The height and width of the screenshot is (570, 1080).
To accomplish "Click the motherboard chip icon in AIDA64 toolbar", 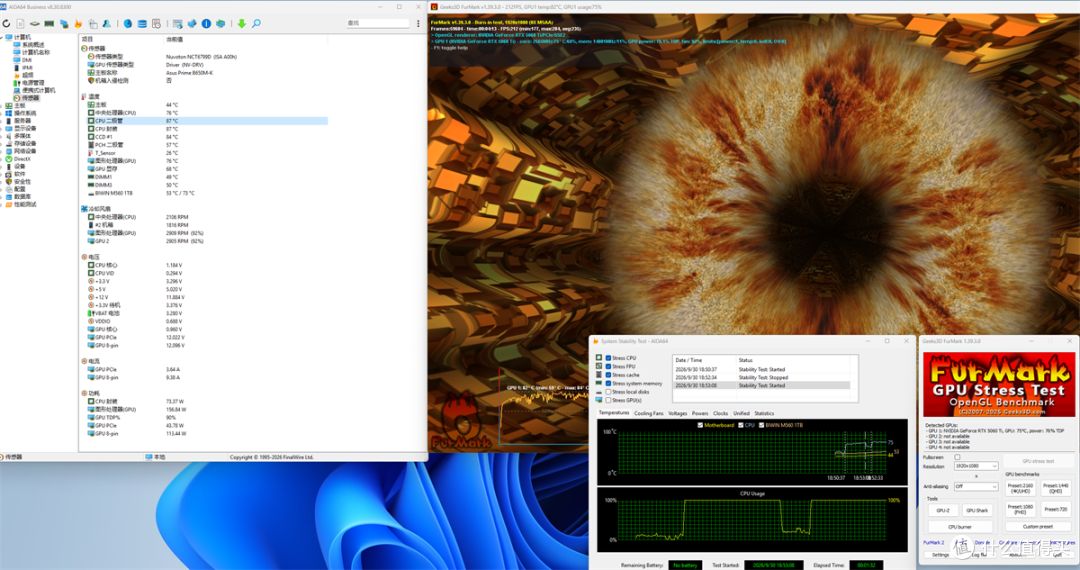I will [34, 23].
